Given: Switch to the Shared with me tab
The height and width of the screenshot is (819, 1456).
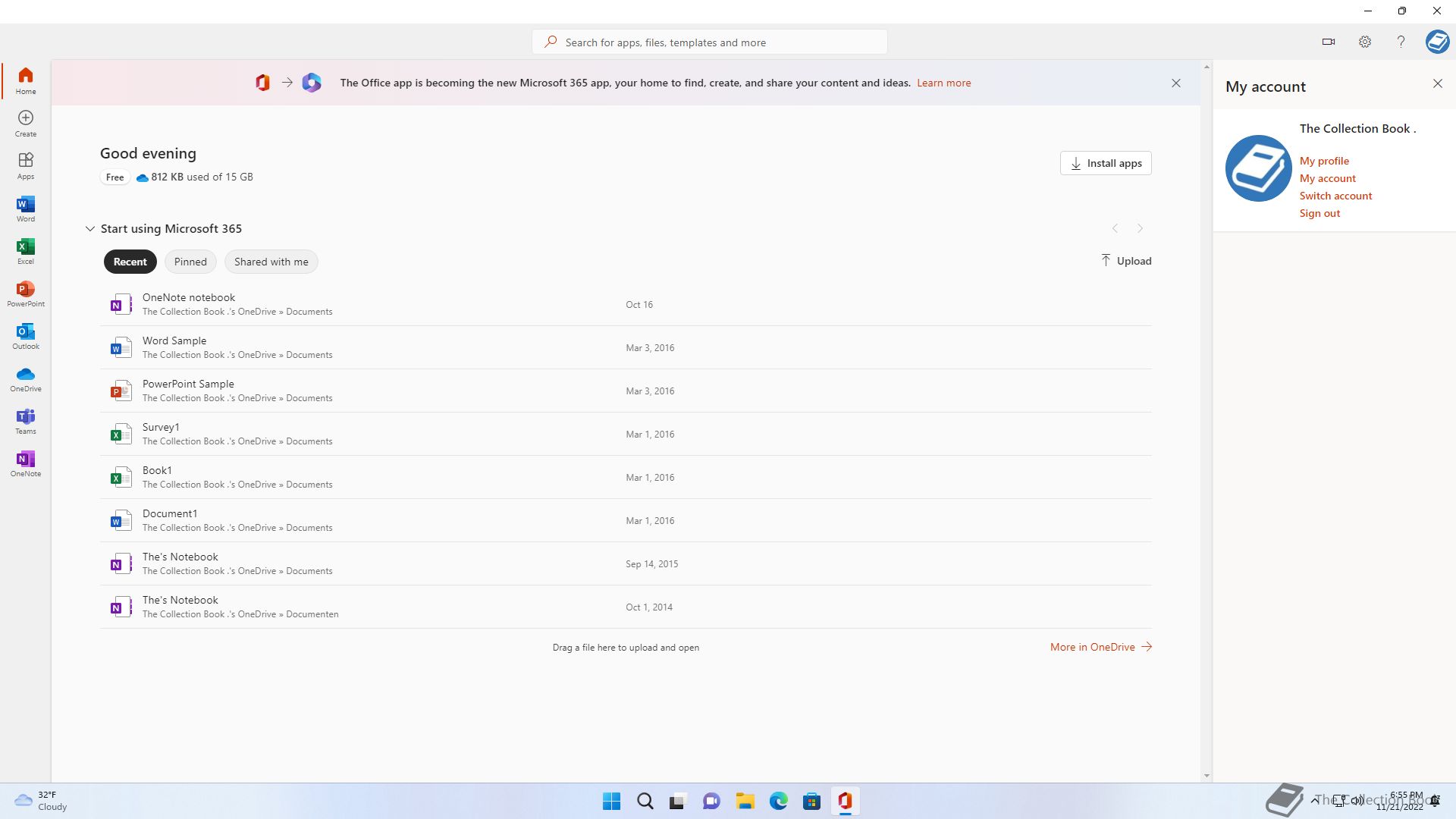Looking at the screenshot, I should (x=271, y=262).
